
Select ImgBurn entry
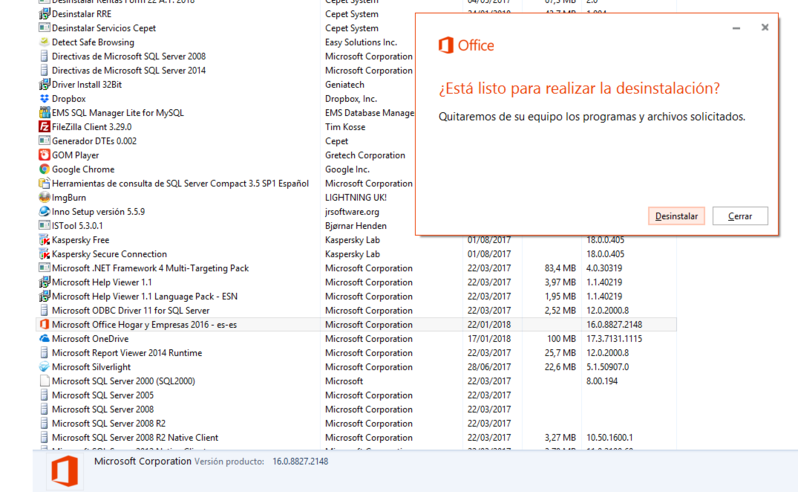click(x=69, y=197)
